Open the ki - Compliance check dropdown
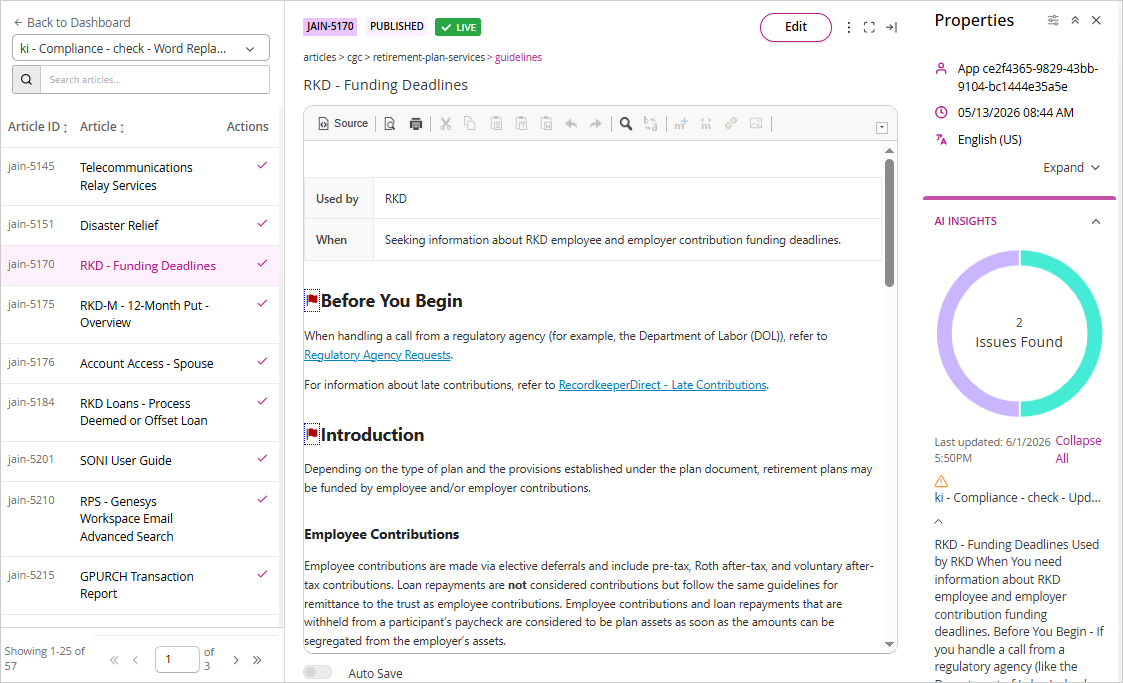1123x683 pixels. coord(141,48)
